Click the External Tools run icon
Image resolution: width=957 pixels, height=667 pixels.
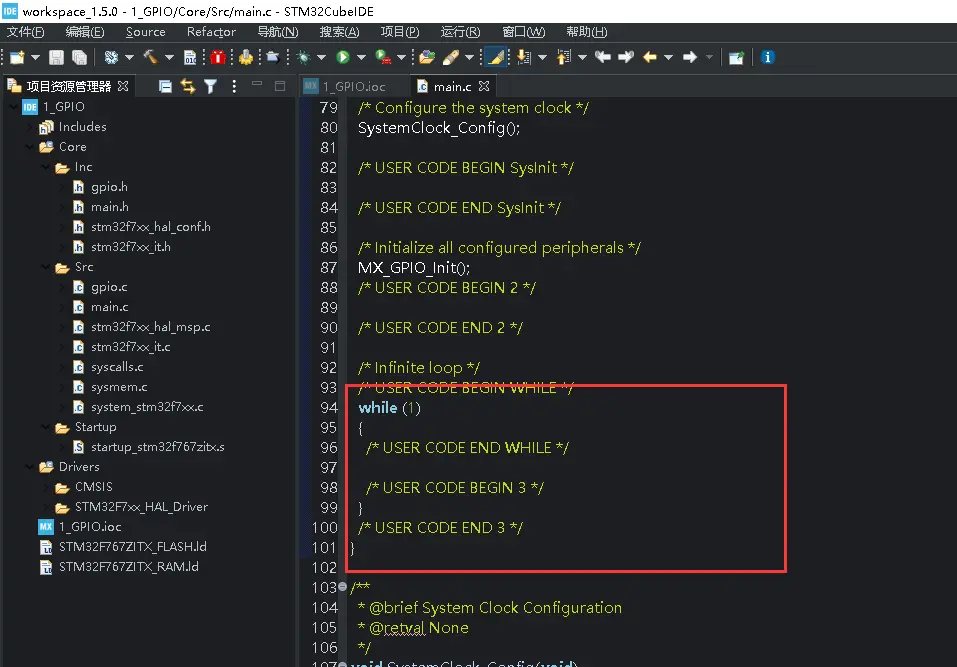[x=383, y=57]
